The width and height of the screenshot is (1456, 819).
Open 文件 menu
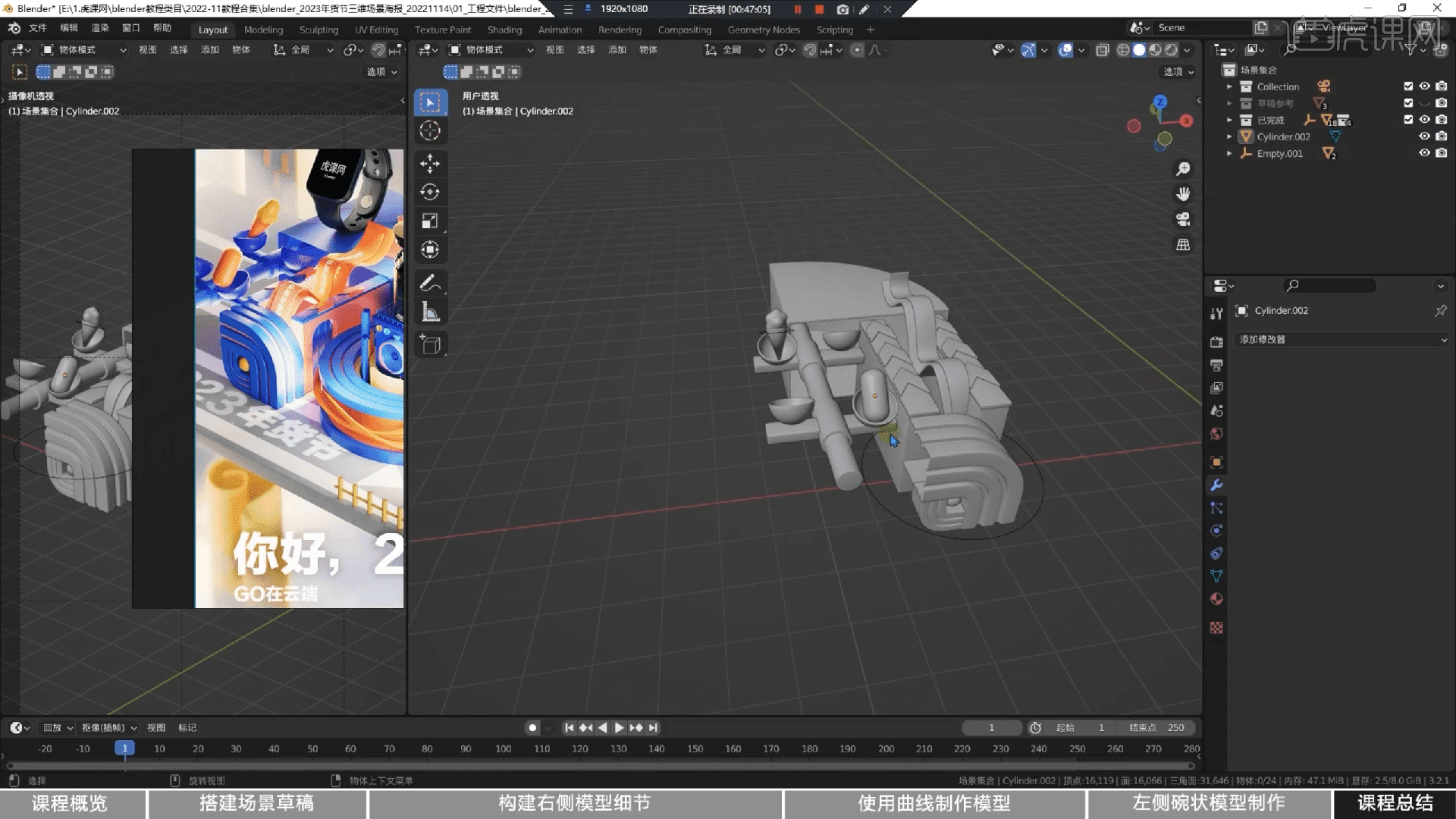37,28
